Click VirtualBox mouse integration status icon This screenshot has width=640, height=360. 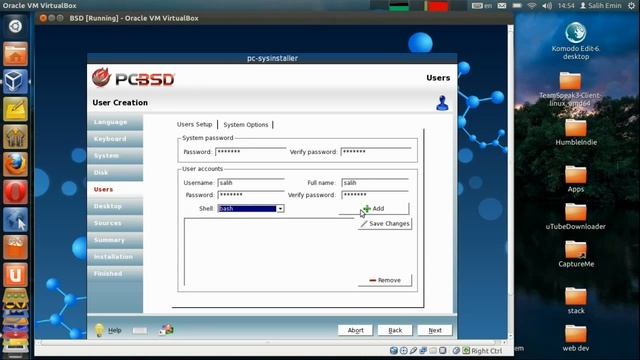(456, 351)
